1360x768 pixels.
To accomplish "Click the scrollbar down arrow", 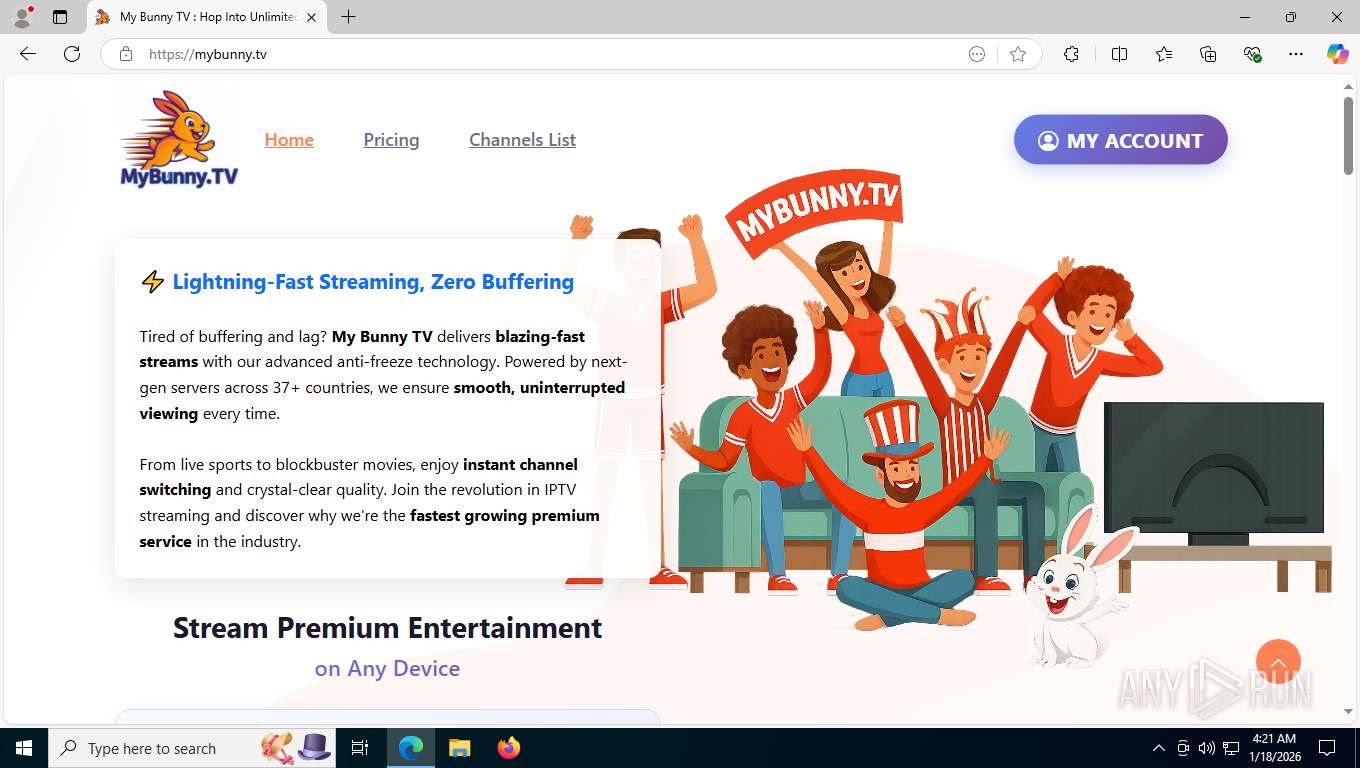I will pos(1348,711).
